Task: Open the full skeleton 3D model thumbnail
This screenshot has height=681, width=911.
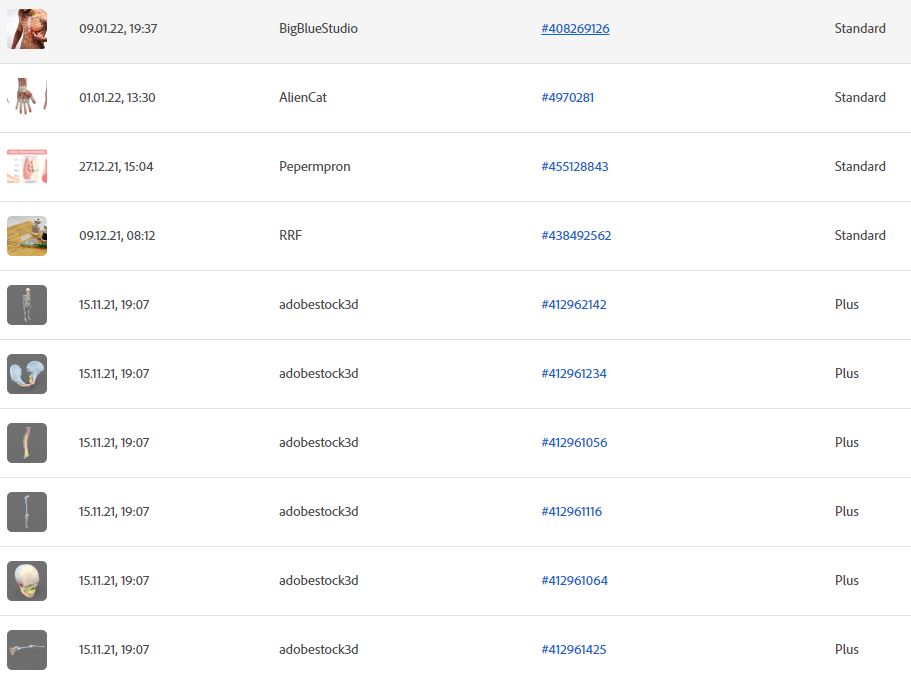Action: click(x=27, y=304)
